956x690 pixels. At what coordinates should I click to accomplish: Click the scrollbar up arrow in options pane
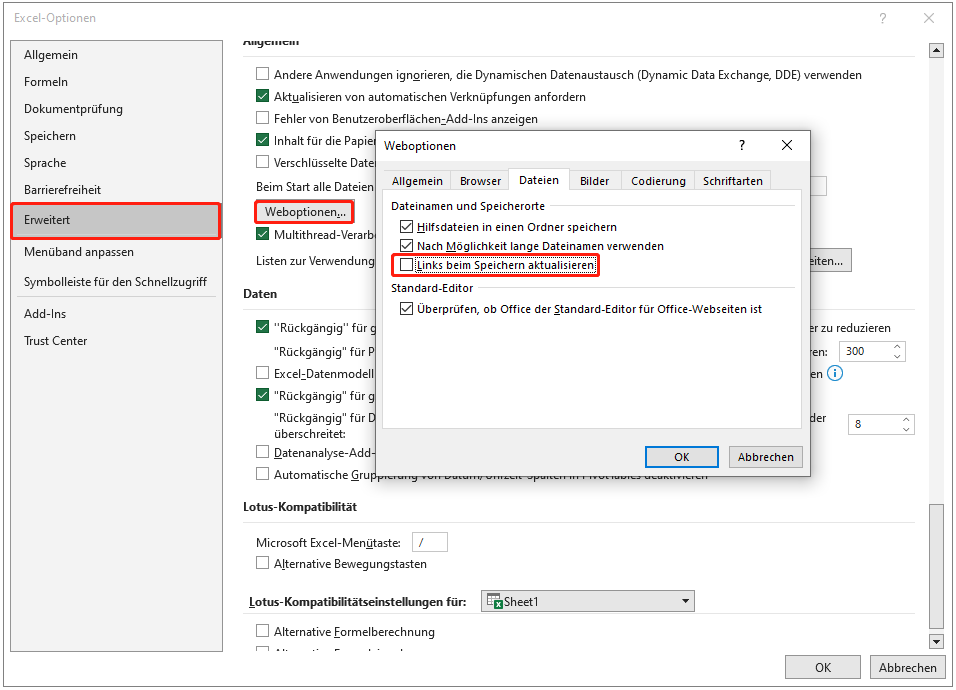coord(936,51)
